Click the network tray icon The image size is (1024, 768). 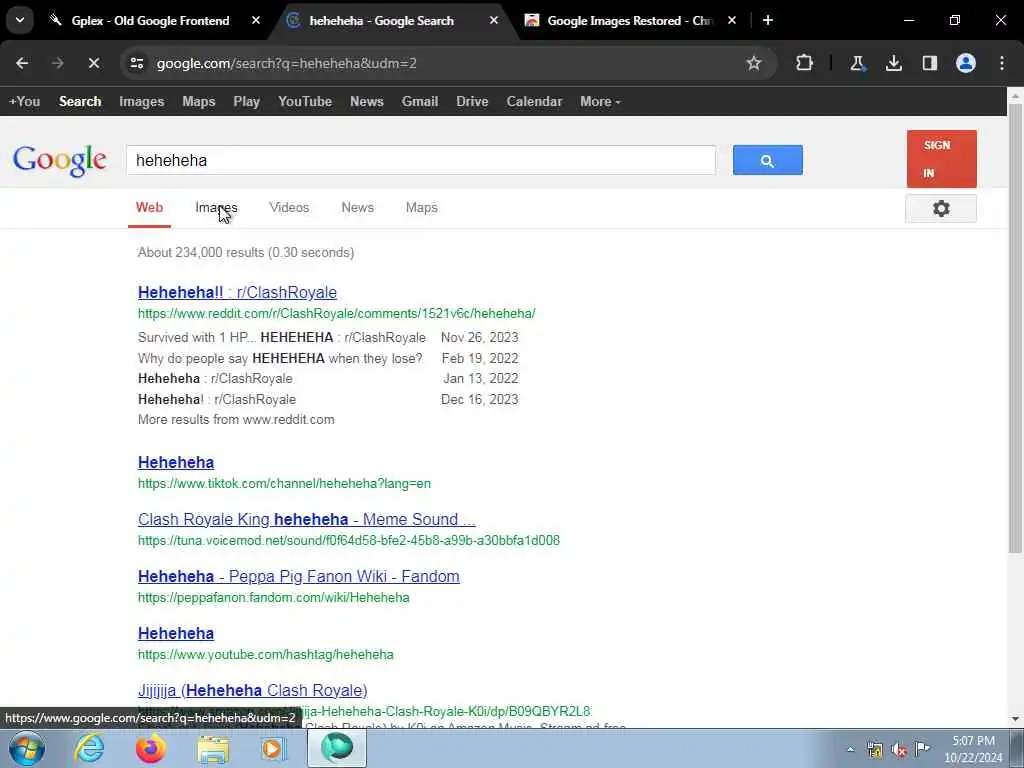874,749
